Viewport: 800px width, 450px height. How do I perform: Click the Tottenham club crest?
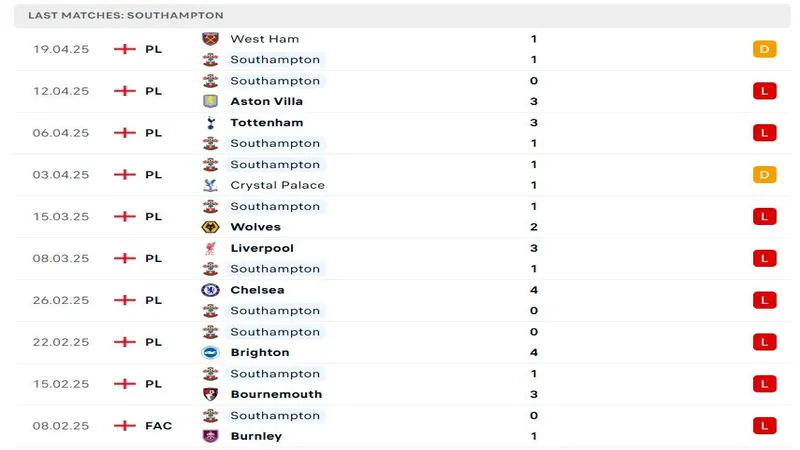click(x=210, y=123)
